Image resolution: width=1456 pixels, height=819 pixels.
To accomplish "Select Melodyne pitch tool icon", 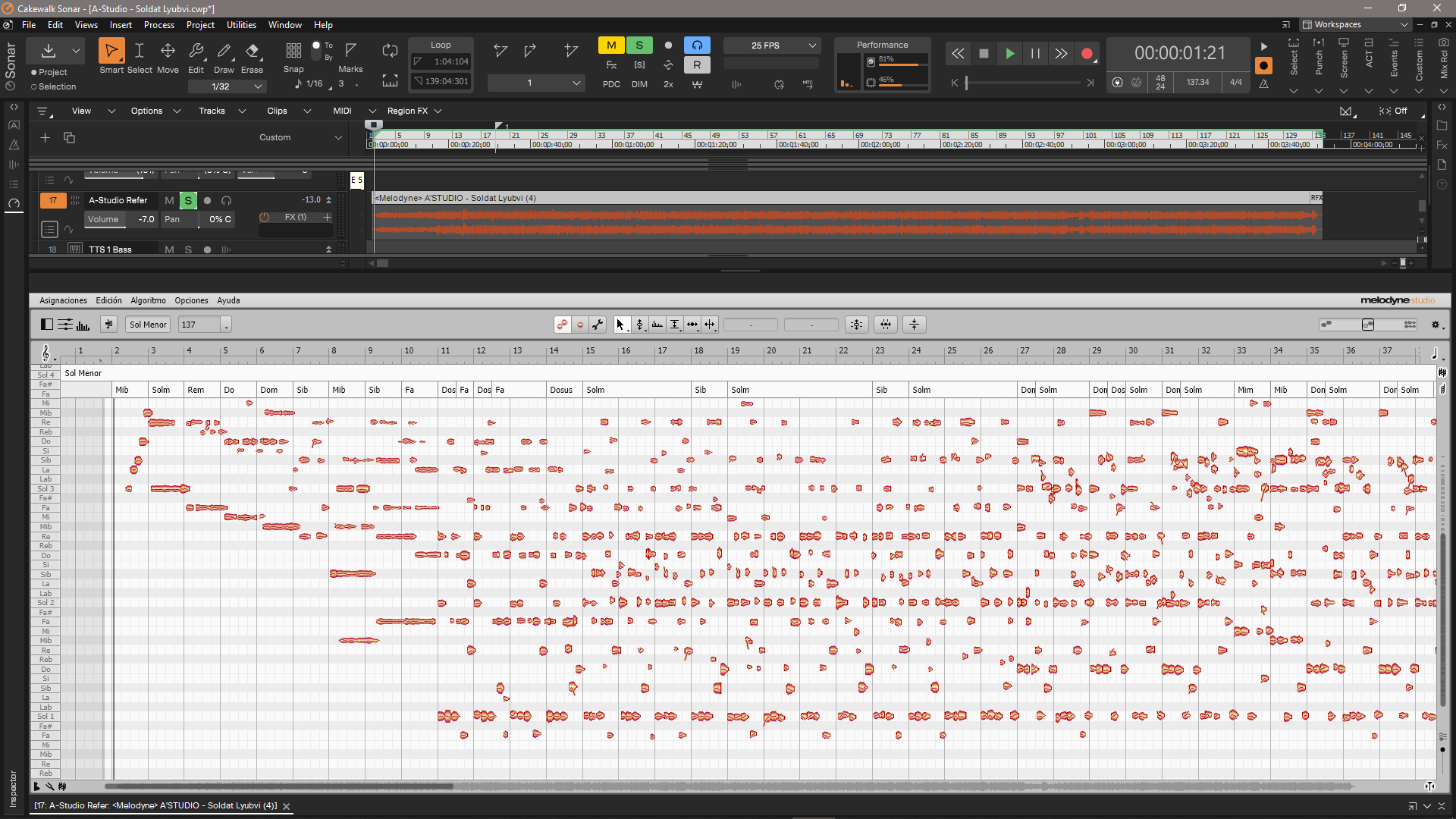I will pyautogui.click(x=639, y=325).
